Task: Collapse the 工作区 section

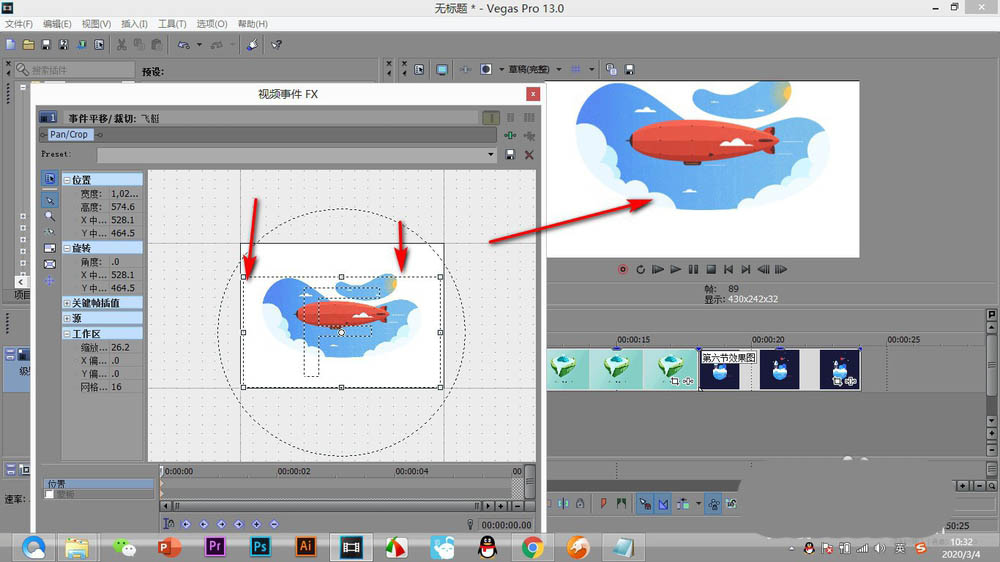Action: (67, 334)
